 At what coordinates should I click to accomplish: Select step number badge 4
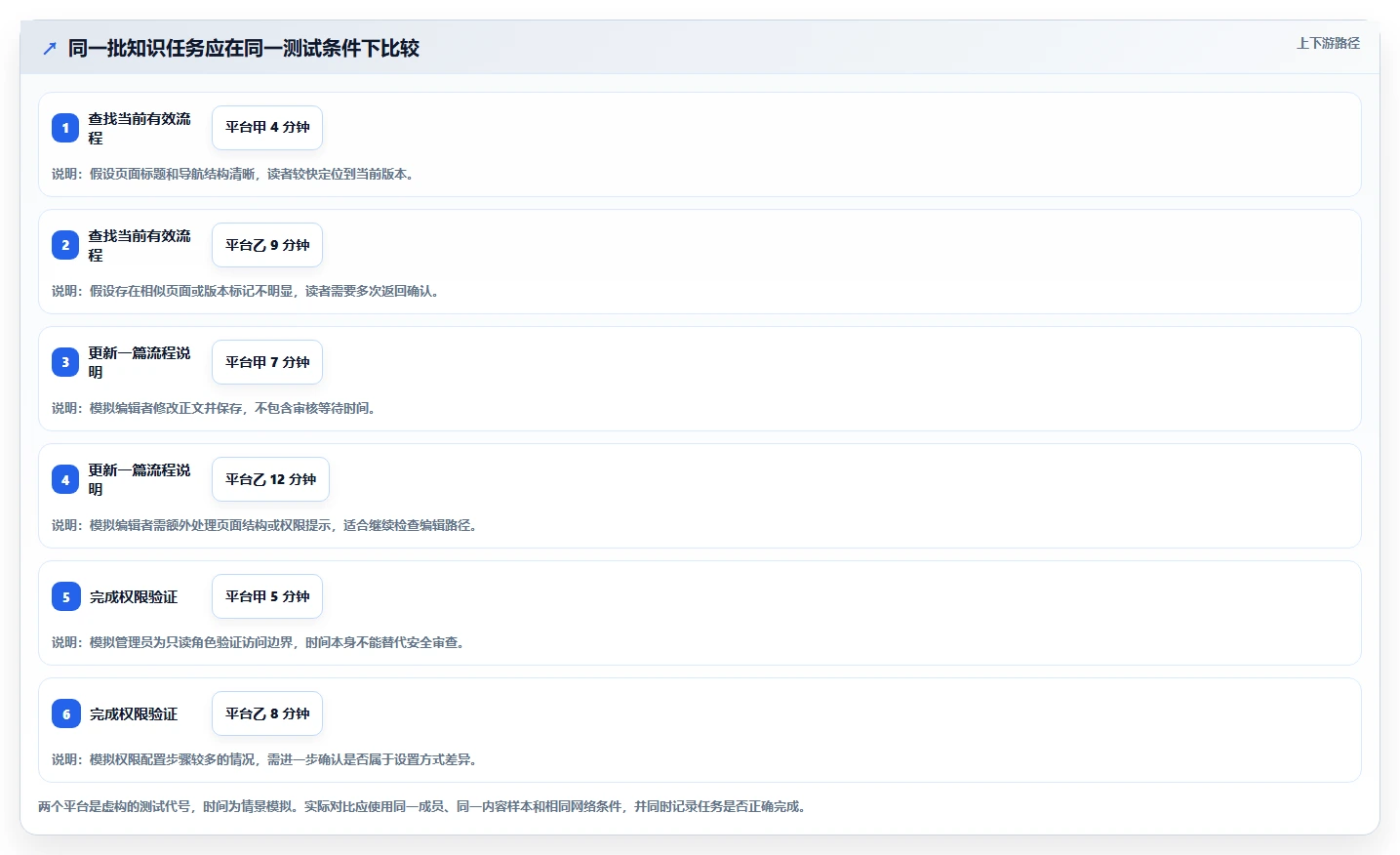click(x=65, y=479)
